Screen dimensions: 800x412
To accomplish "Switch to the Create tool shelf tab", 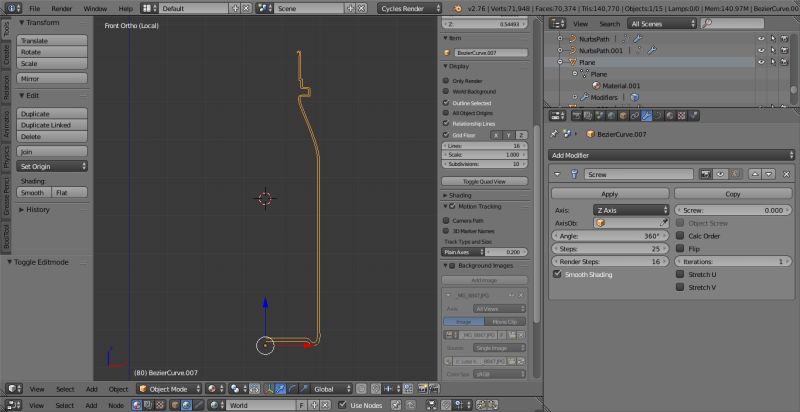I will pos(6,55).
